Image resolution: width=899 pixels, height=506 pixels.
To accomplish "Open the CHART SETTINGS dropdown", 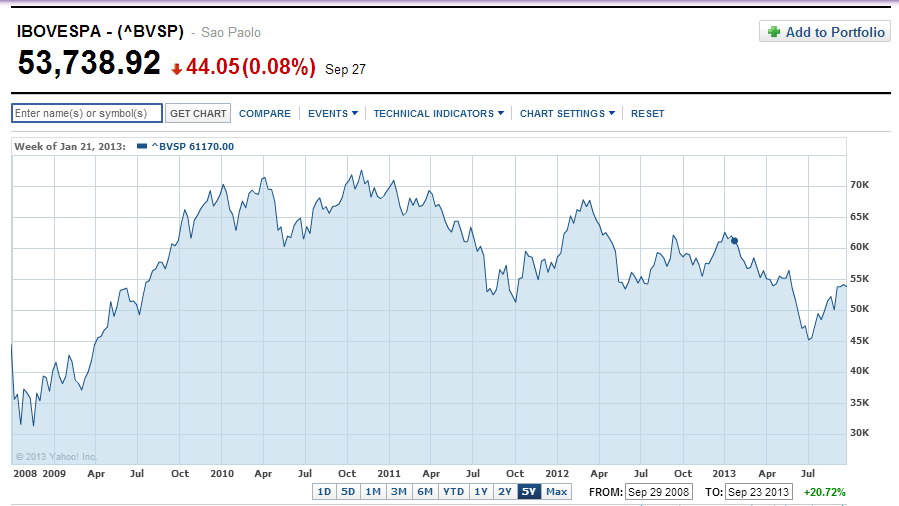I will 568,113.
